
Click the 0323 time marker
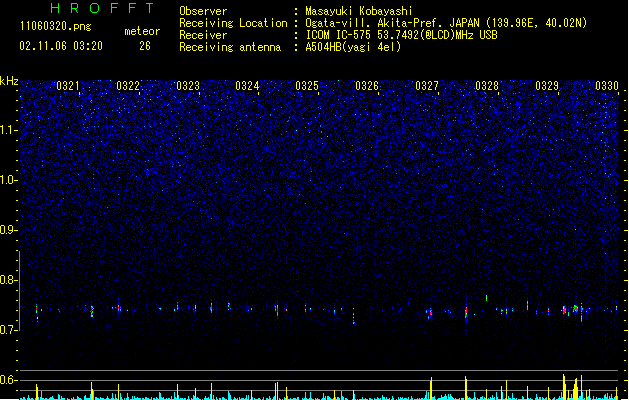click(x=188, y=86)
